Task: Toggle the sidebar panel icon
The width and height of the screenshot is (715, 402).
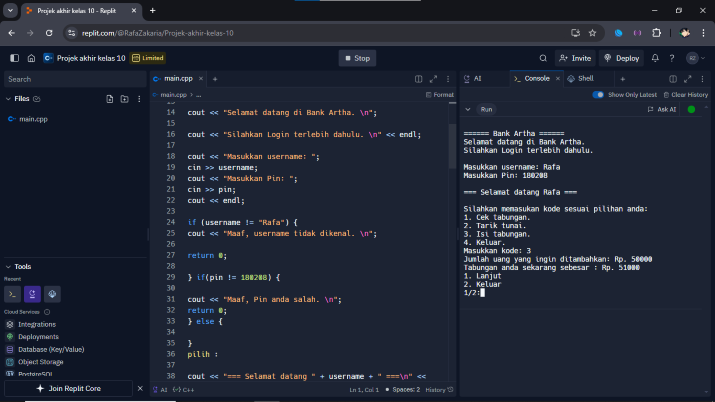Action: [13, 58]
